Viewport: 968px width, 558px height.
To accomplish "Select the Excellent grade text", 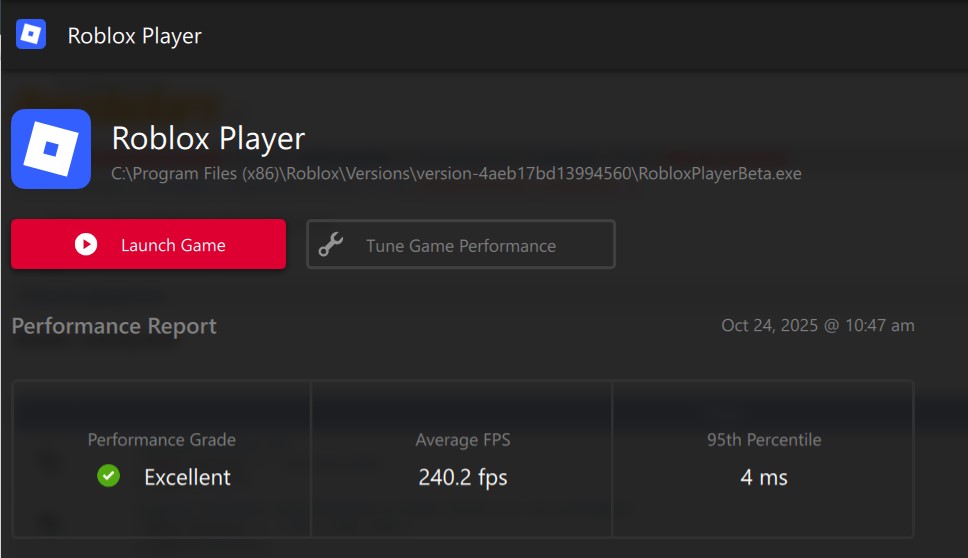I will point(187,477).
